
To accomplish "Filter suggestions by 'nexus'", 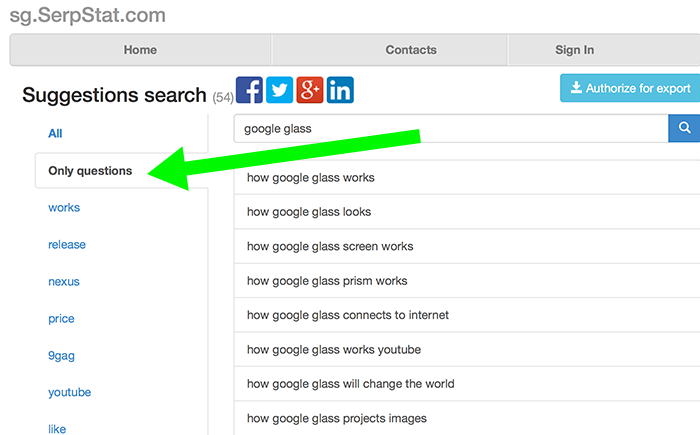I will click(x=64, y=282).
